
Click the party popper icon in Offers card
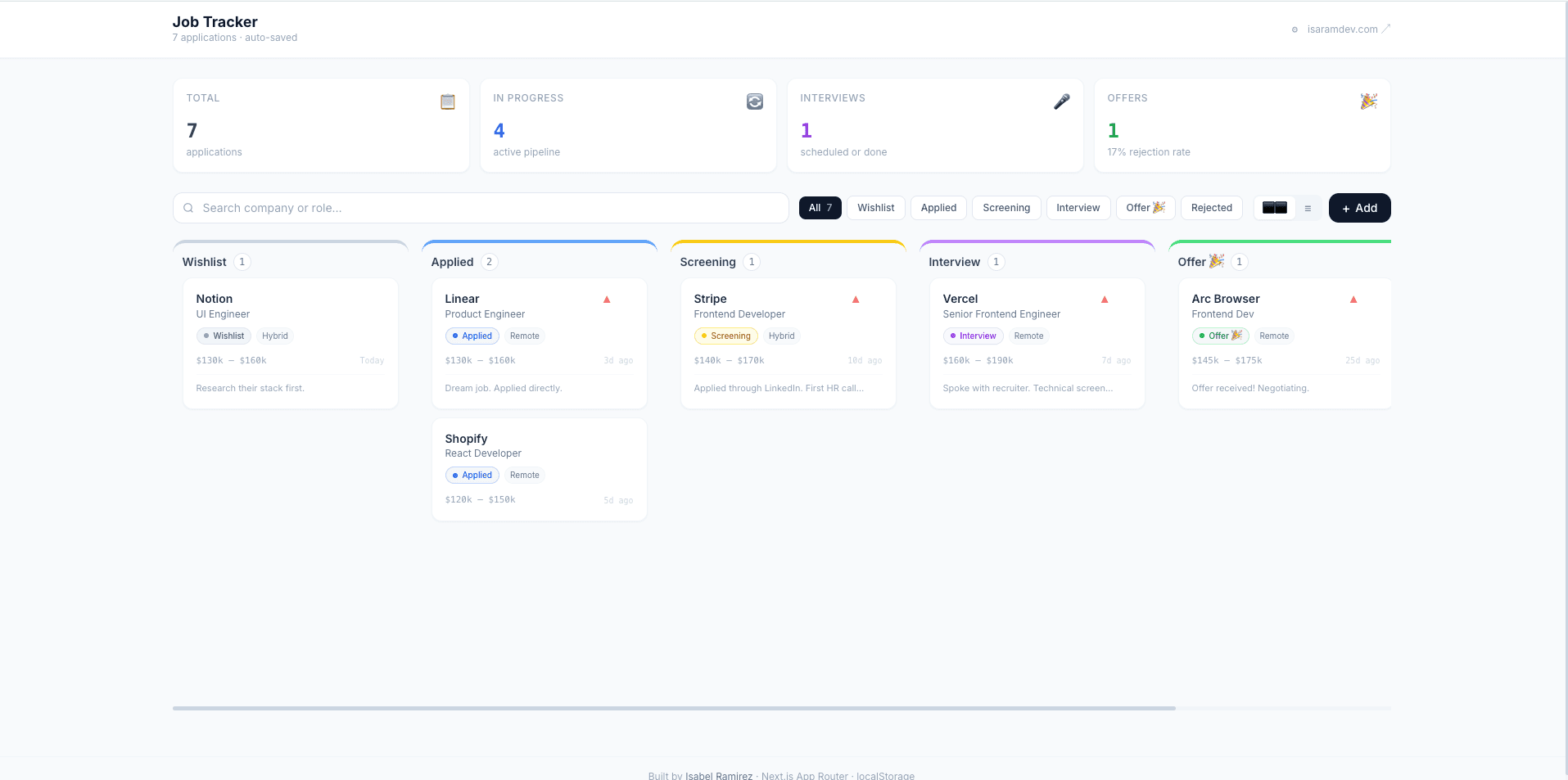point(1368,101)
